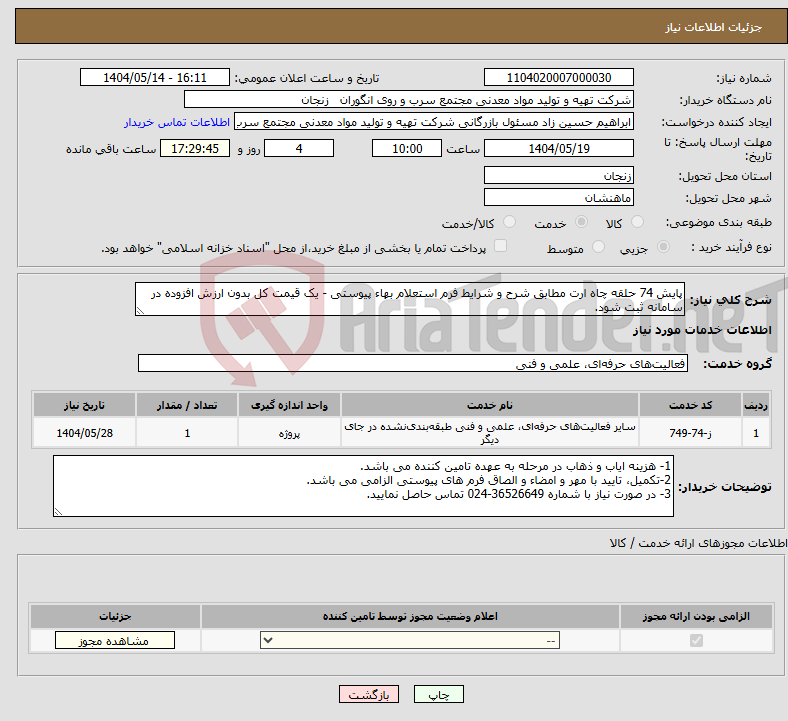Click resize handle of توضیحات خریدار box
Viewport: 788px width, 721px height.
click(x=58, y=512)
